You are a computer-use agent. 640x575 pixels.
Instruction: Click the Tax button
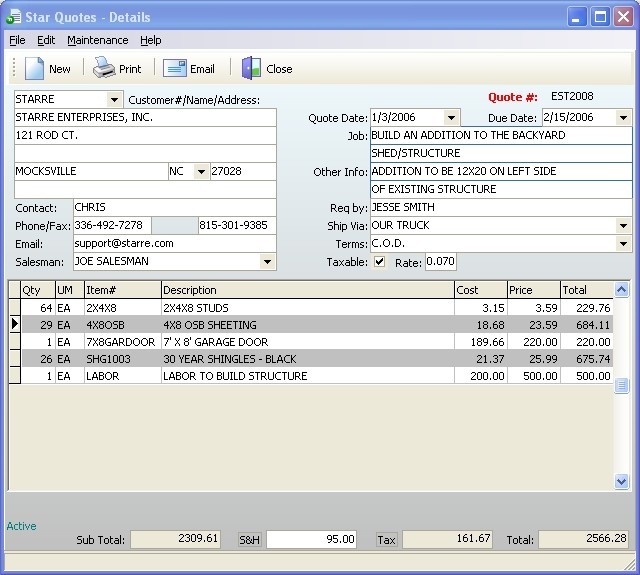pos(386,539)
